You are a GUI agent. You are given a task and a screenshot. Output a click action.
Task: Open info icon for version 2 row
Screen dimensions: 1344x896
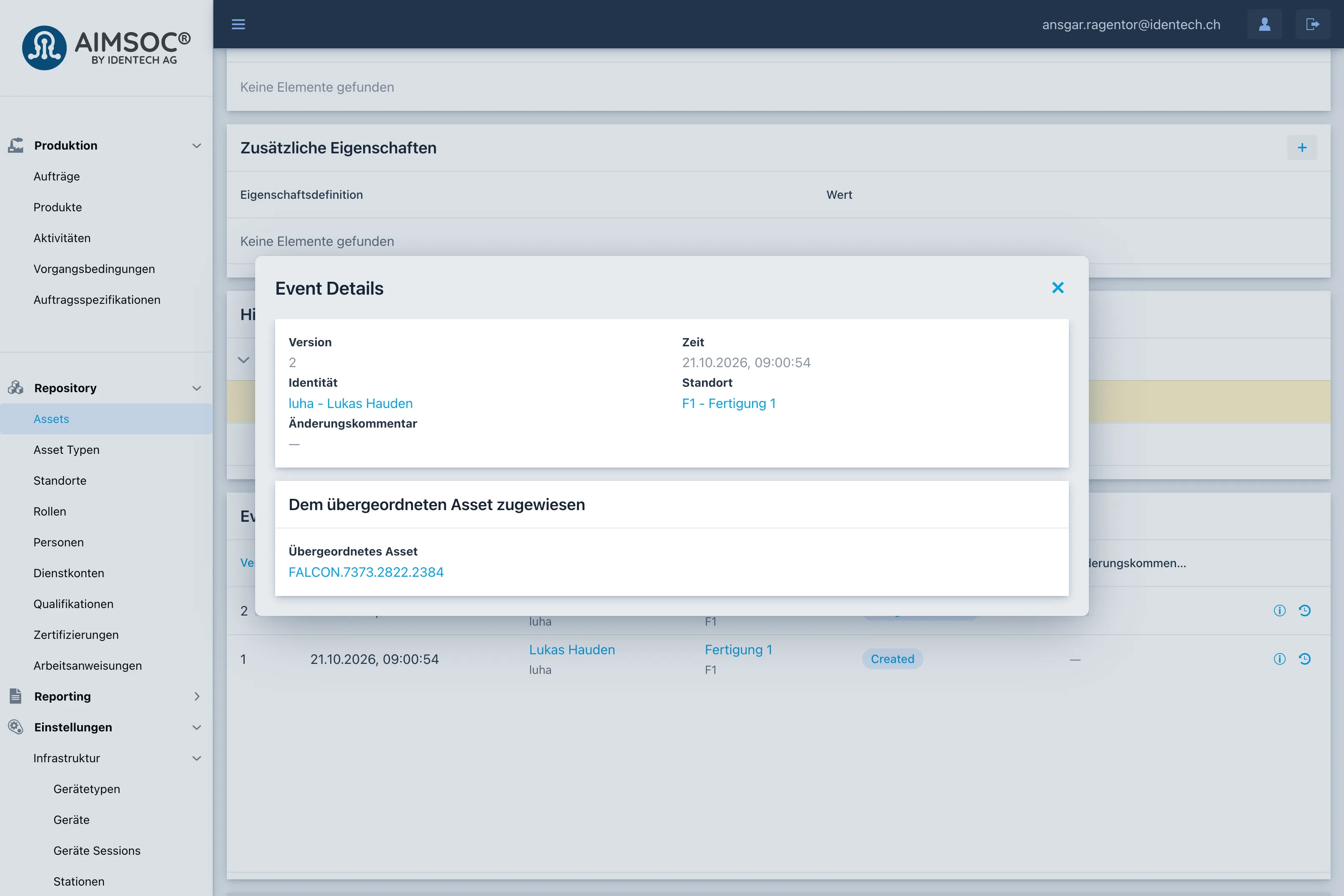[1279, 610]
